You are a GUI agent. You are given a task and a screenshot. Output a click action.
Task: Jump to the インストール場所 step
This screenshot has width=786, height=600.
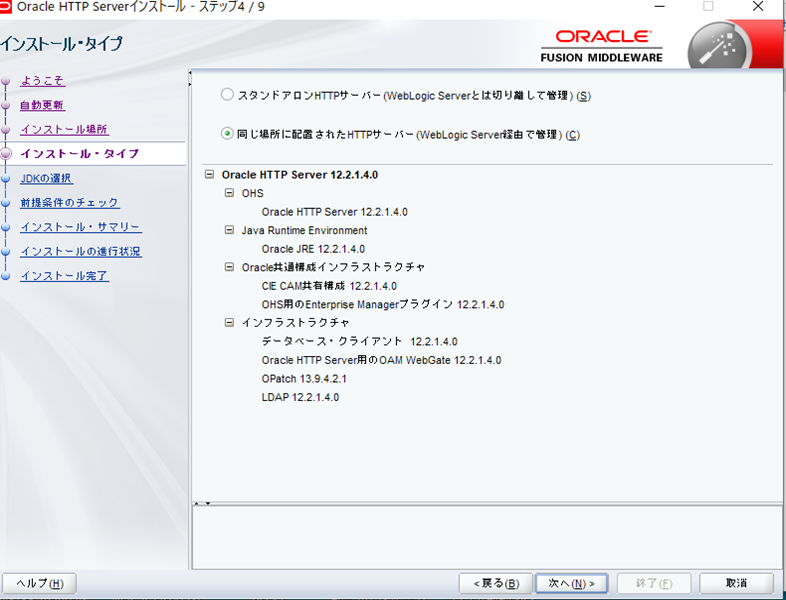pyautogui.click(x=64, y=130)
